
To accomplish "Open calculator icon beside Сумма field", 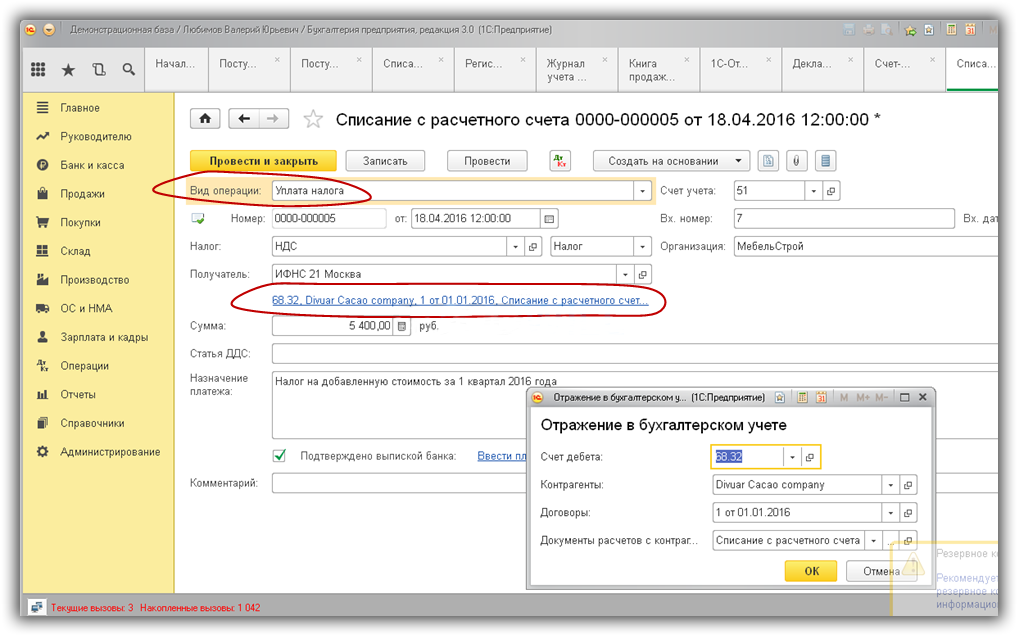I will tap(402, 326).
